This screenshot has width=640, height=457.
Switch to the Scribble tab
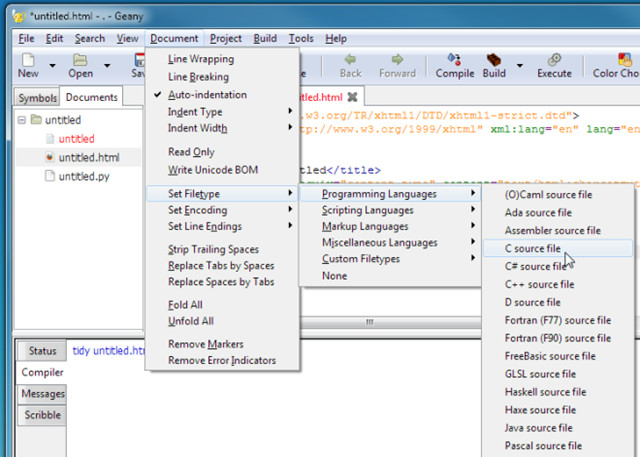click(x=42, y=415)
